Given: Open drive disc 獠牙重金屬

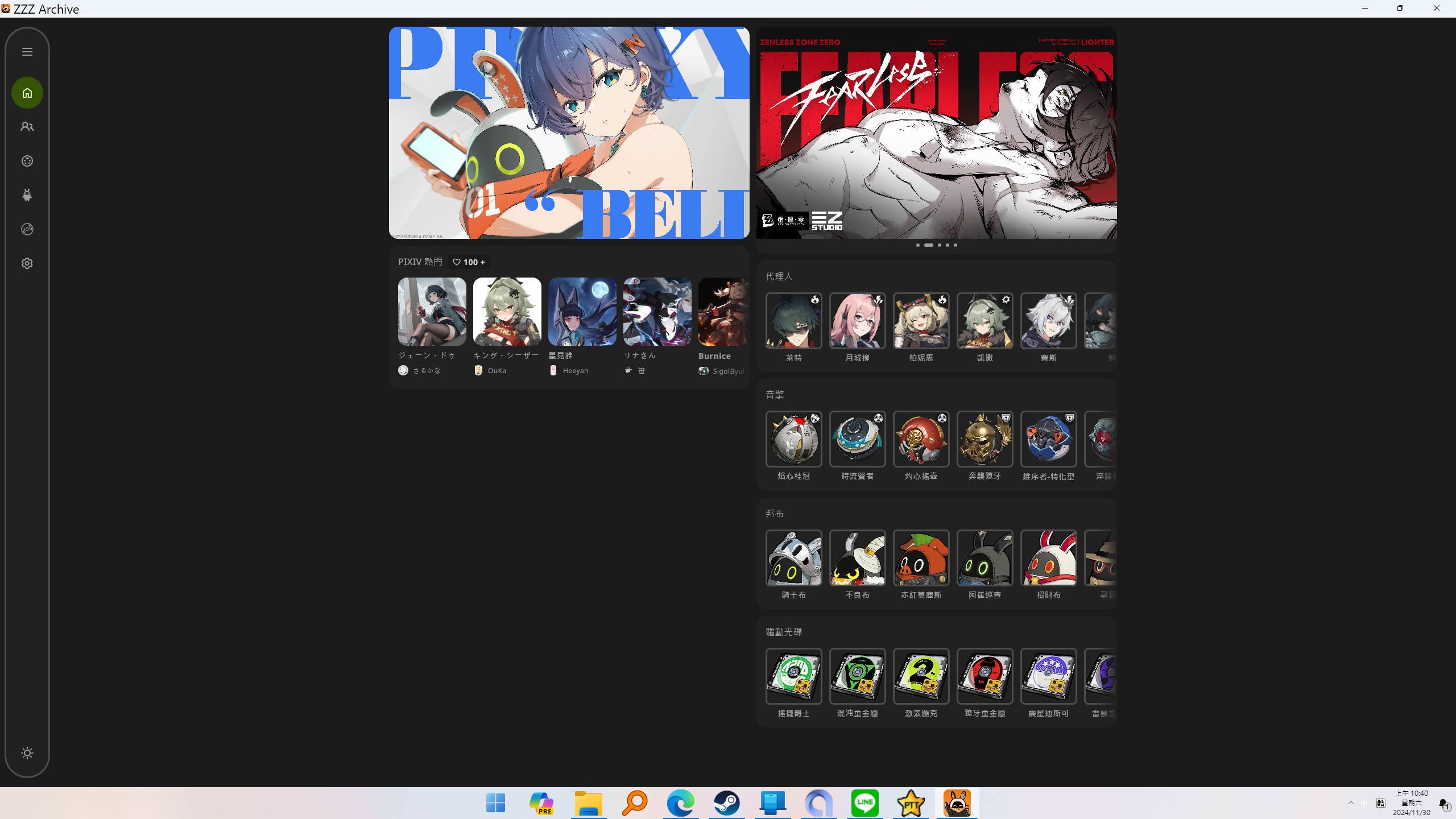Looking at the screenshot, I should tap(985, 676).
